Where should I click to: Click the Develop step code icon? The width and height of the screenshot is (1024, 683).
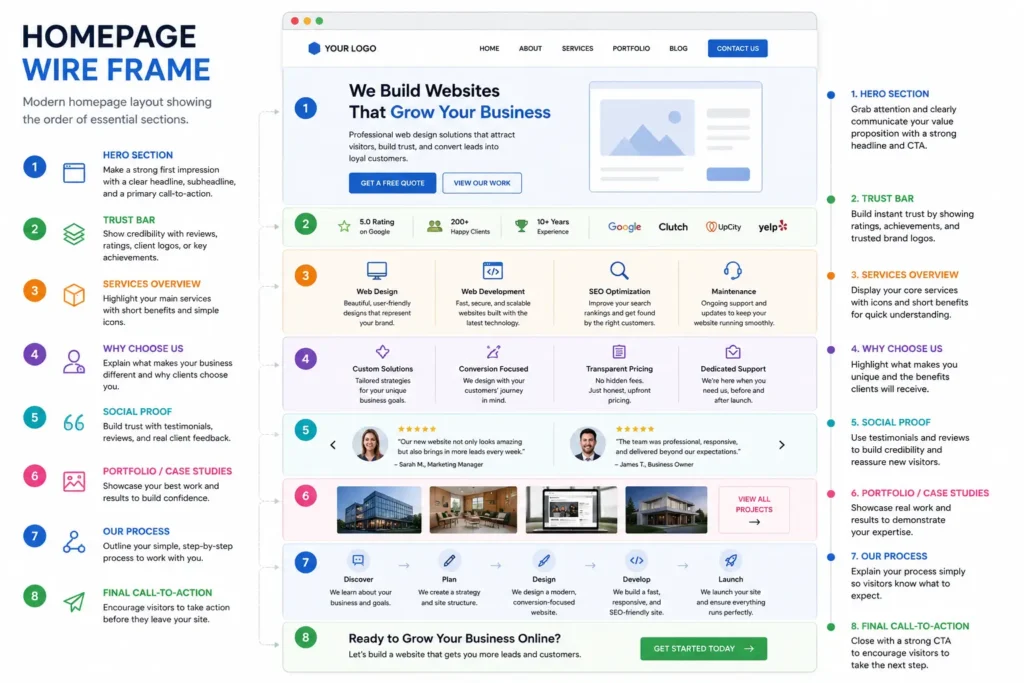[636, 560]
